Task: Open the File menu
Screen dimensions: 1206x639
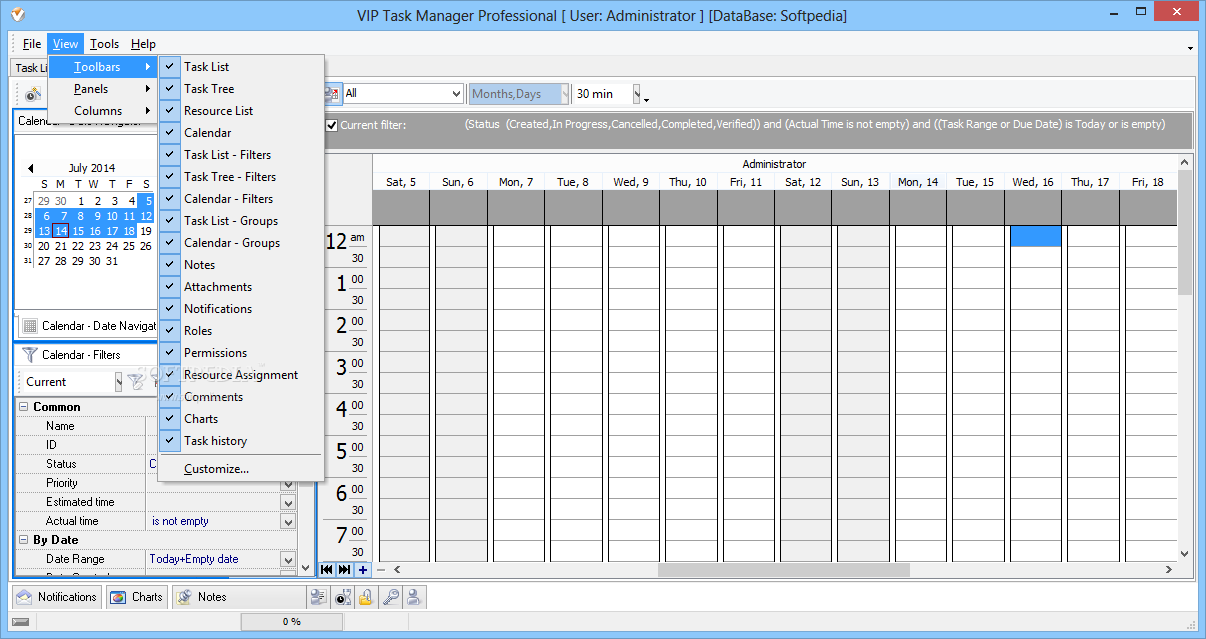Action: (x=32, y=44)
